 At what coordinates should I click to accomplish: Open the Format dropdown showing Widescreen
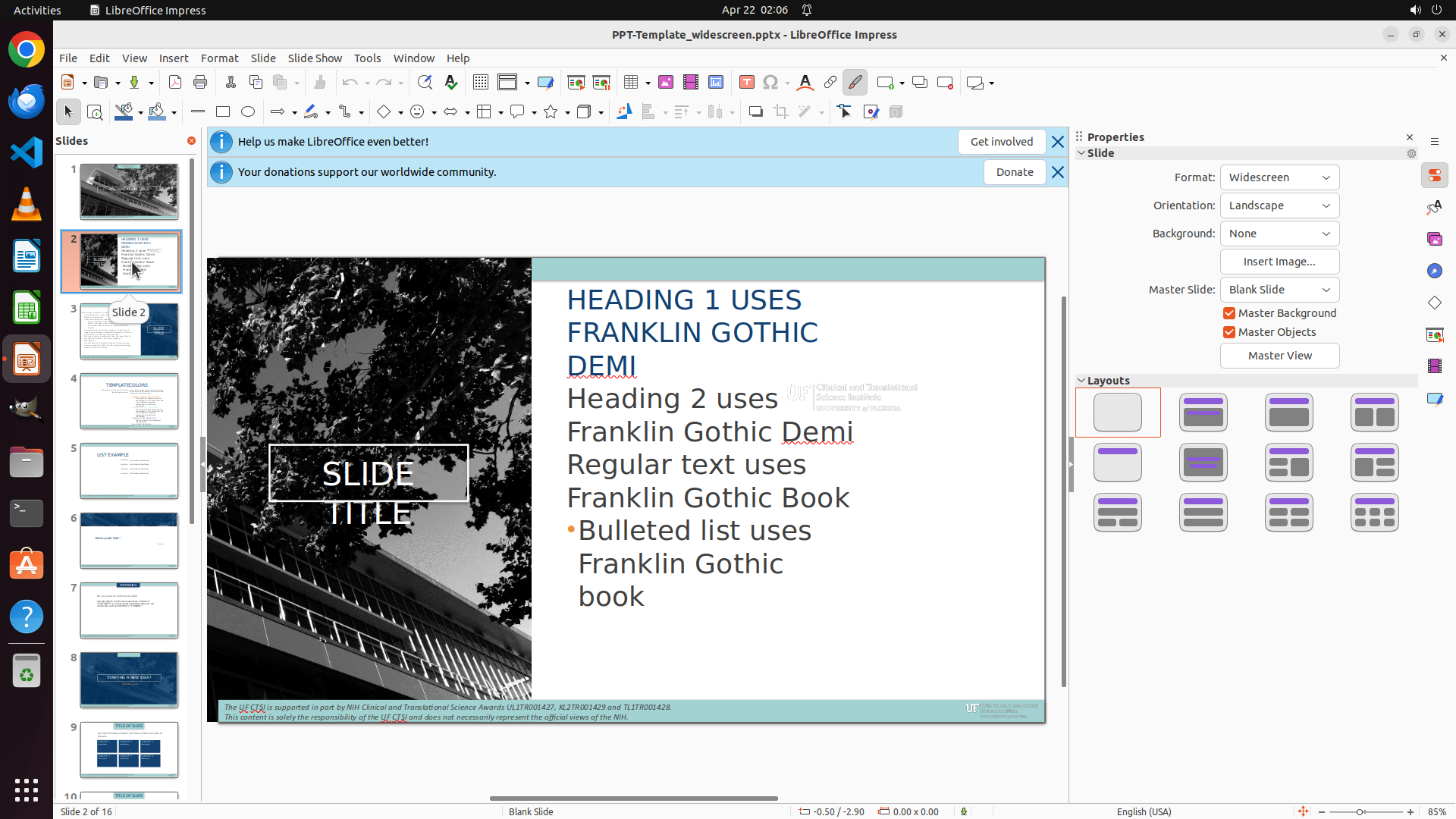tap(1279, 177)
